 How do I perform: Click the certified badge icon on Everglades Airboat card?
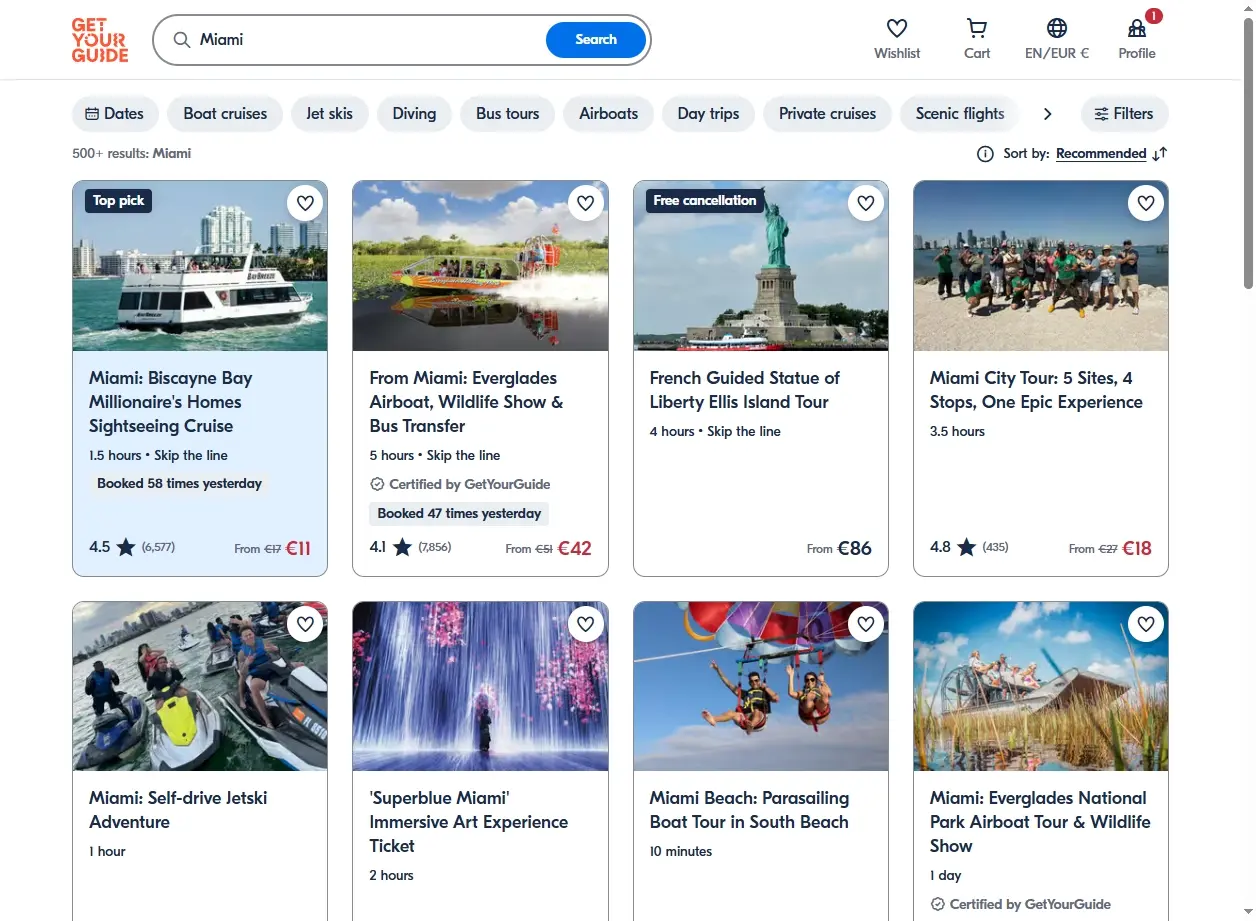[x=377, y=484]
